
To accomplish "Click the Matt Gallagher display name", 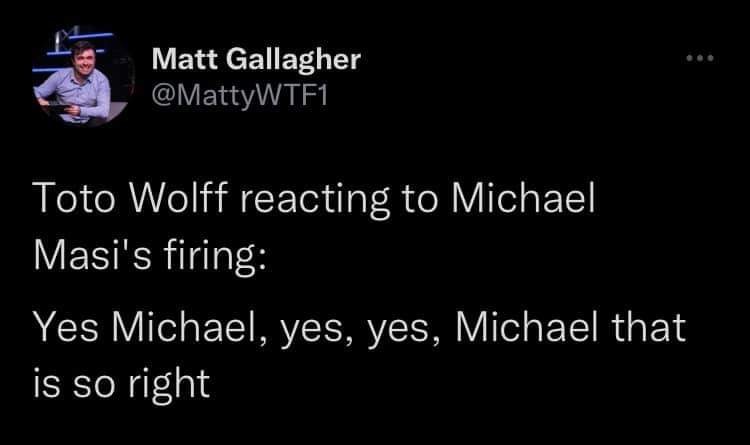I will click(x=256, y=60).
